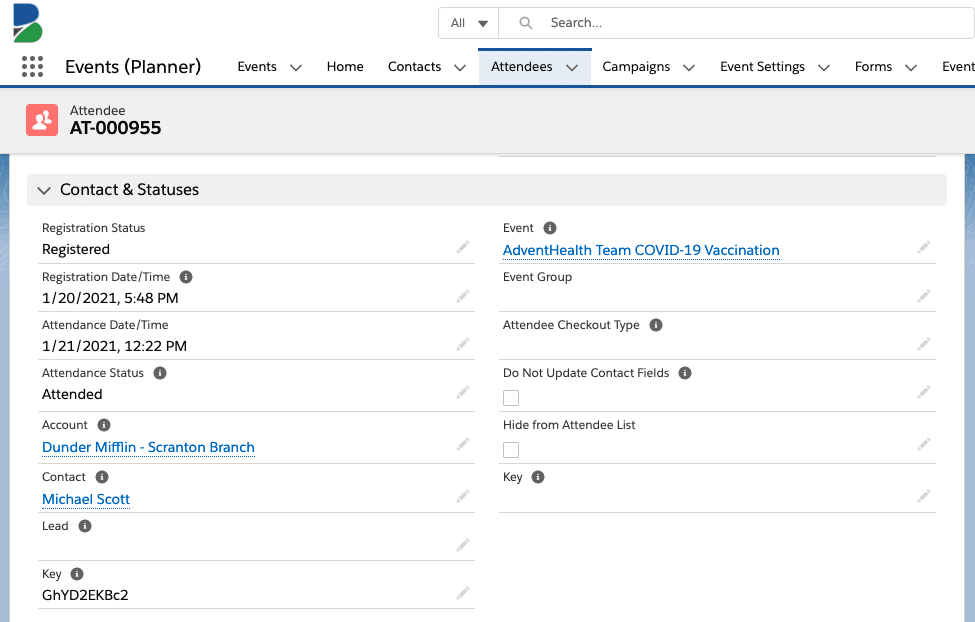This screenshot has height=622, width=975.
Task: Open the All search scope dropdown
Action: pyautogui.click(x=469, y=23)
